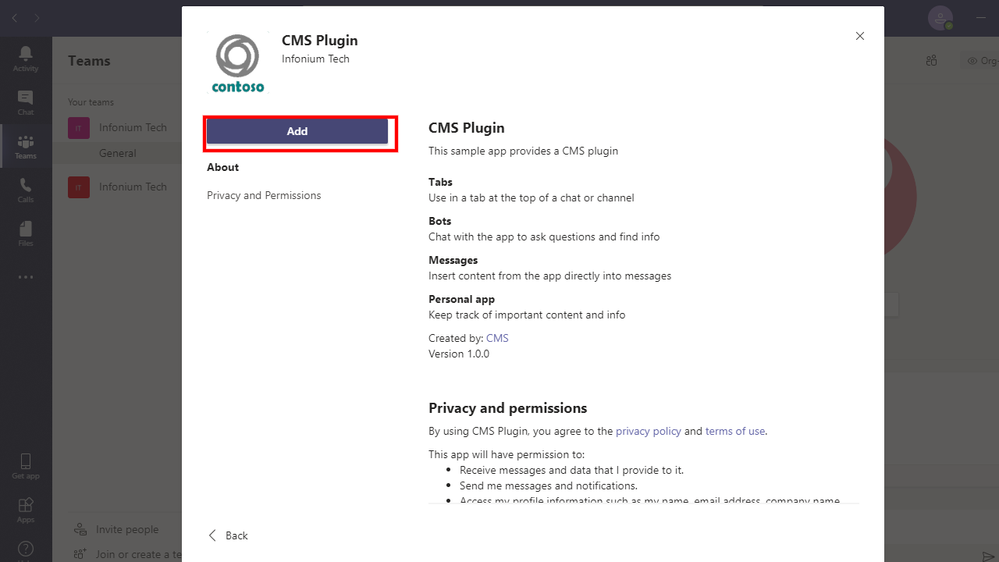Click the purple IT team avatar

79,128
